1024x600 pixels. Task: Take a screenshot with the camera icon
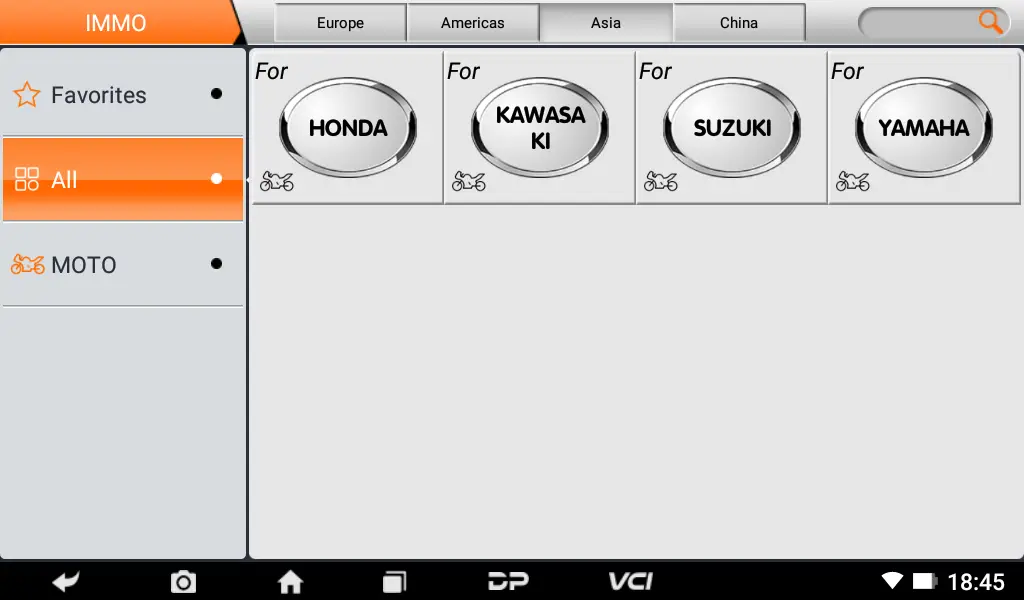tap(183, 581)
